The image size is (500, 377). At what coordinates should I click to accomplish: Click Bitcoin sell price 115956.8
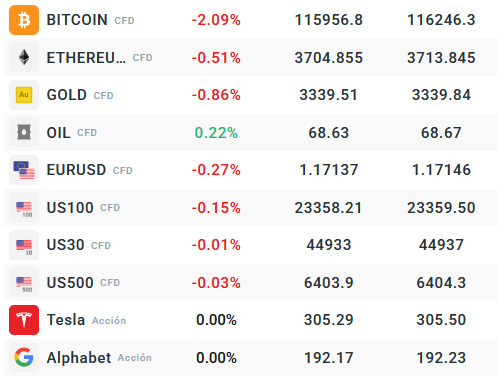click(x=329, y=20)
